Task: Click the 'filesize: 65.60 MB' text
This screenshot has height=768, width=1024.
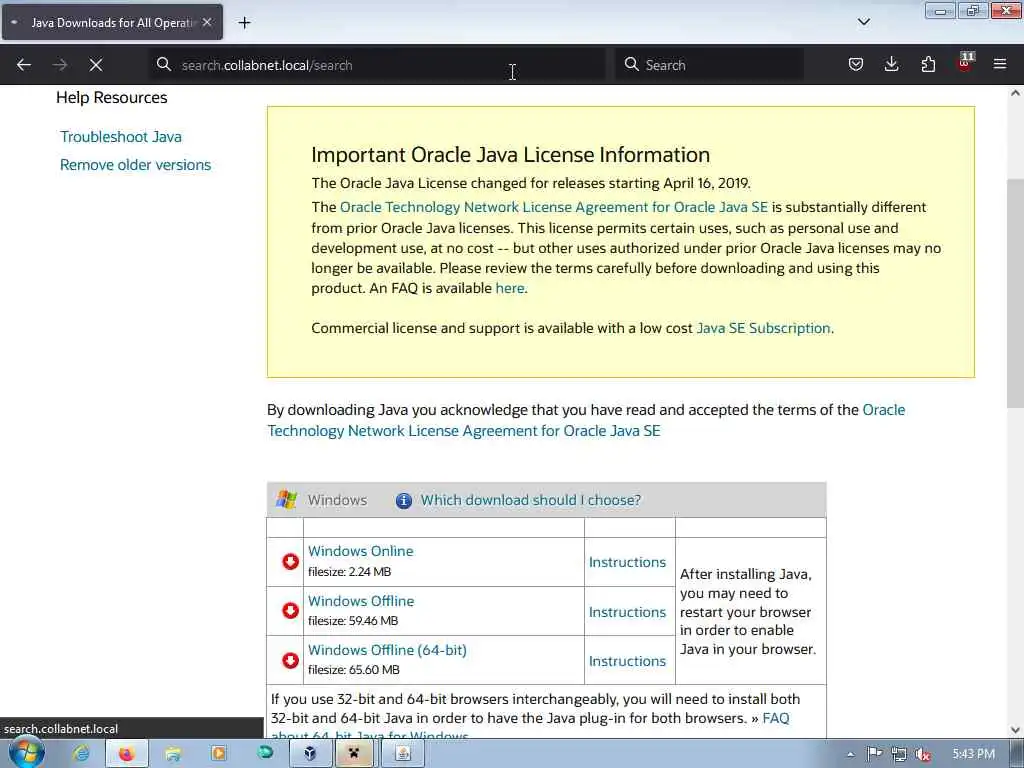Action: [353, 670]
